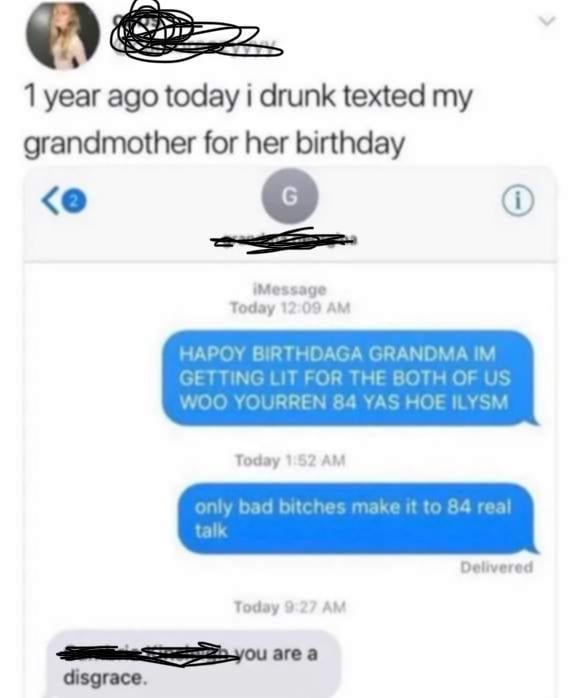584x698 pixels.
Task: Tap the iMessage label above first timestamp
Action: click(x=290, y=289)
